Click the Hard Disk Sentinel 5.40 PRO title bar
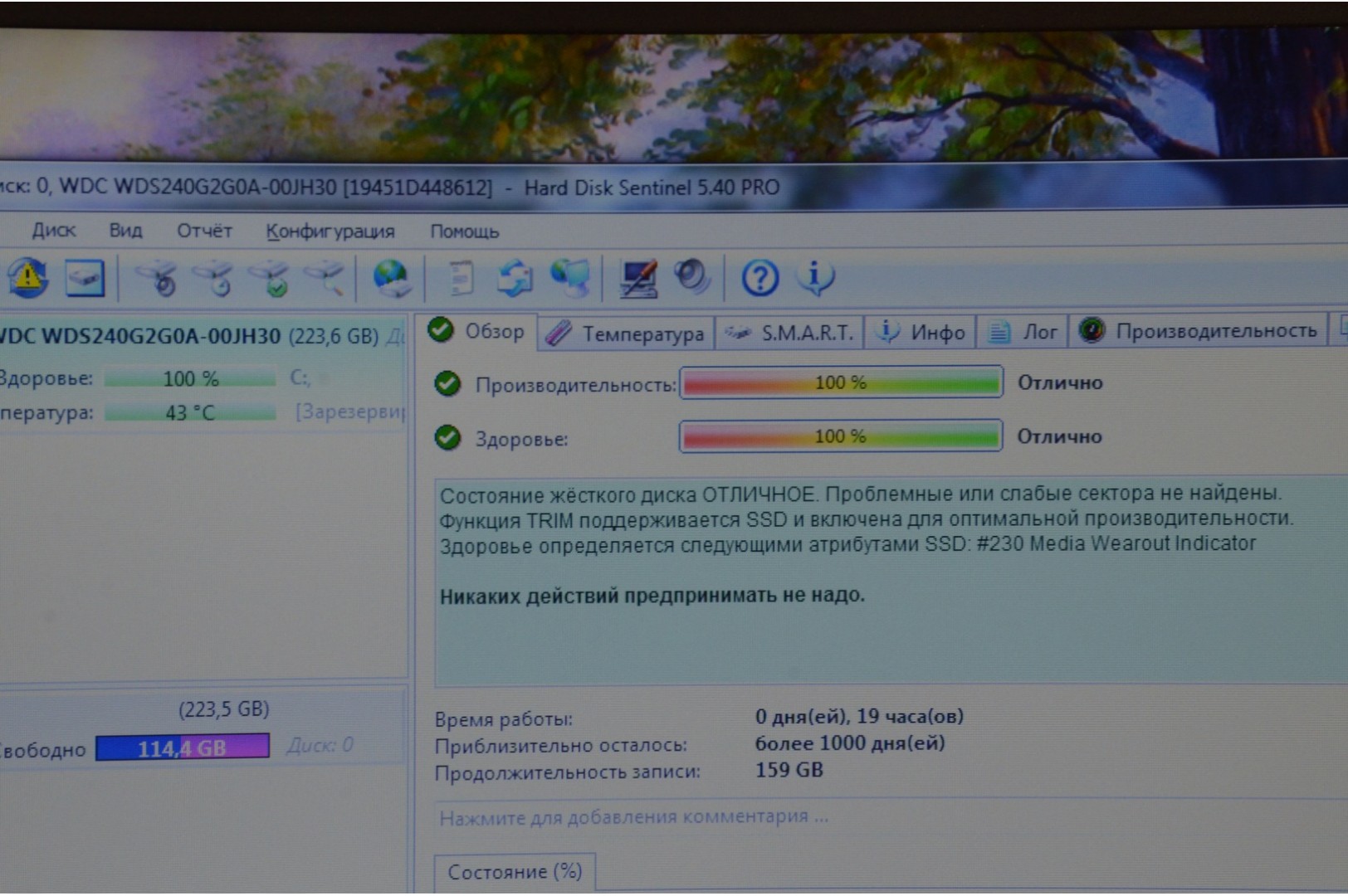The height and width of the screenshot is (896, 1348). tap(652, 187)
